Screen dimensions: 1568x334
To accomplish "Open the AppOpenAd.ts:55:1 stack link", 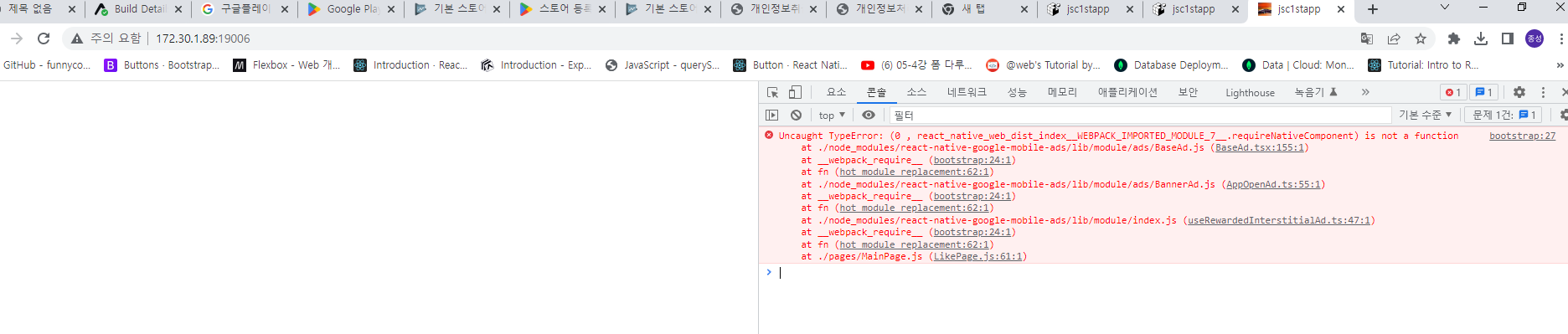I will (x=1273, y=184).
